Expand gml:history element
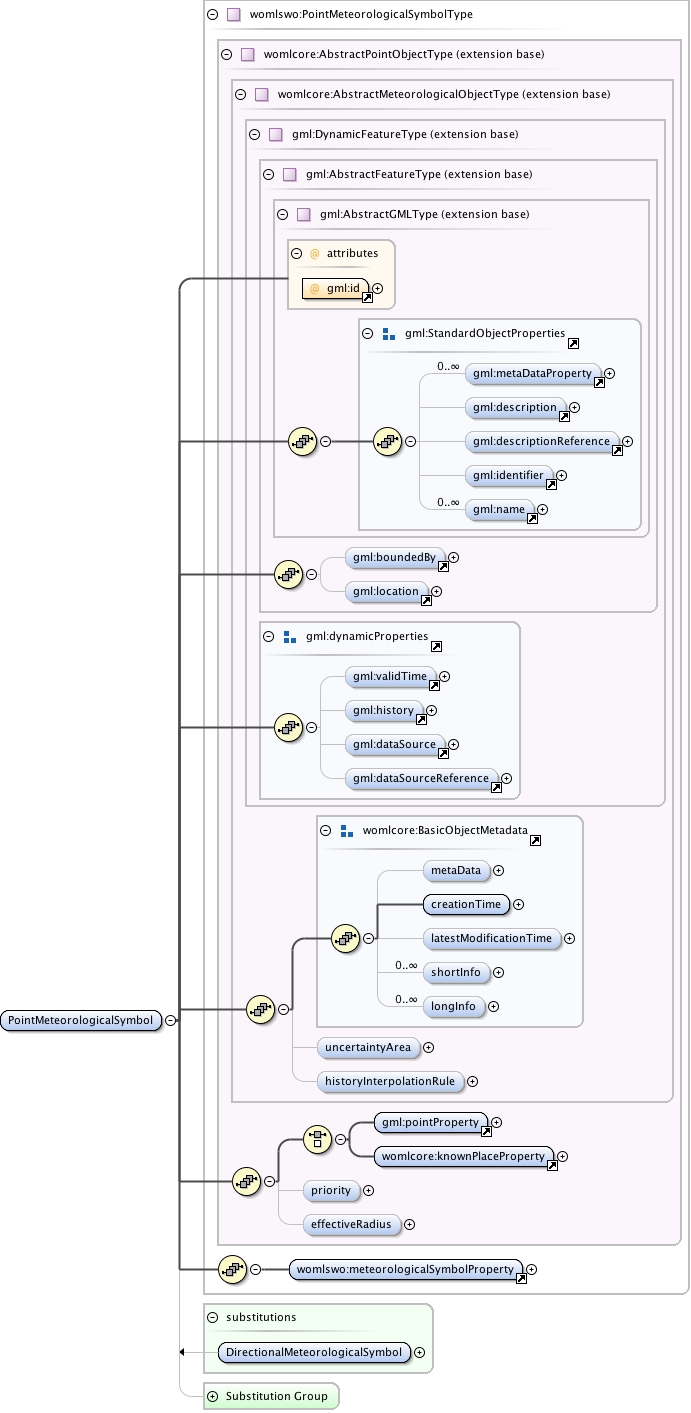Viewport: 691px width, 1413px height. 432,711
